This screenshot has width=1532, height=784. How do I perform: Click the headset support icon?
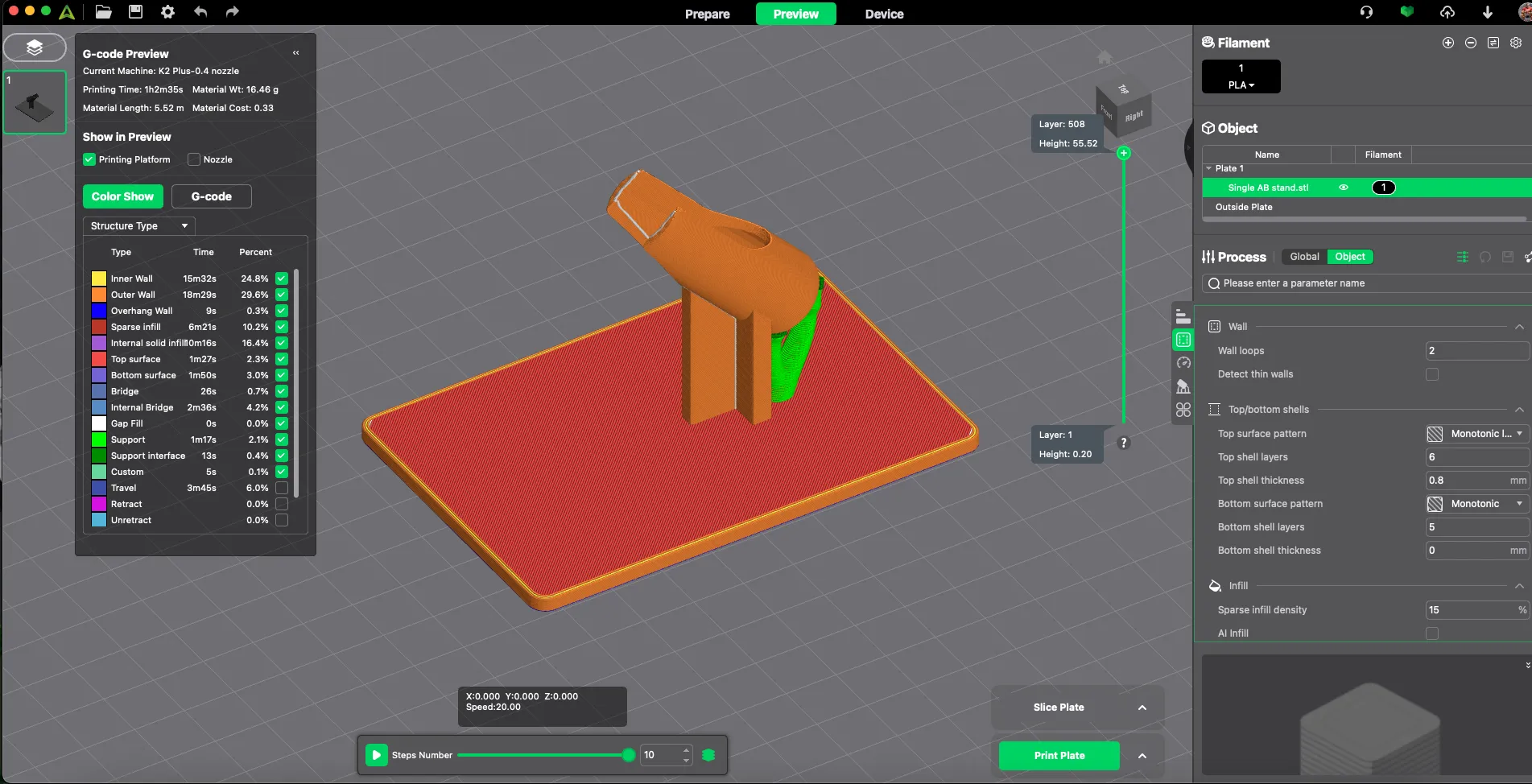(1366, 12)
